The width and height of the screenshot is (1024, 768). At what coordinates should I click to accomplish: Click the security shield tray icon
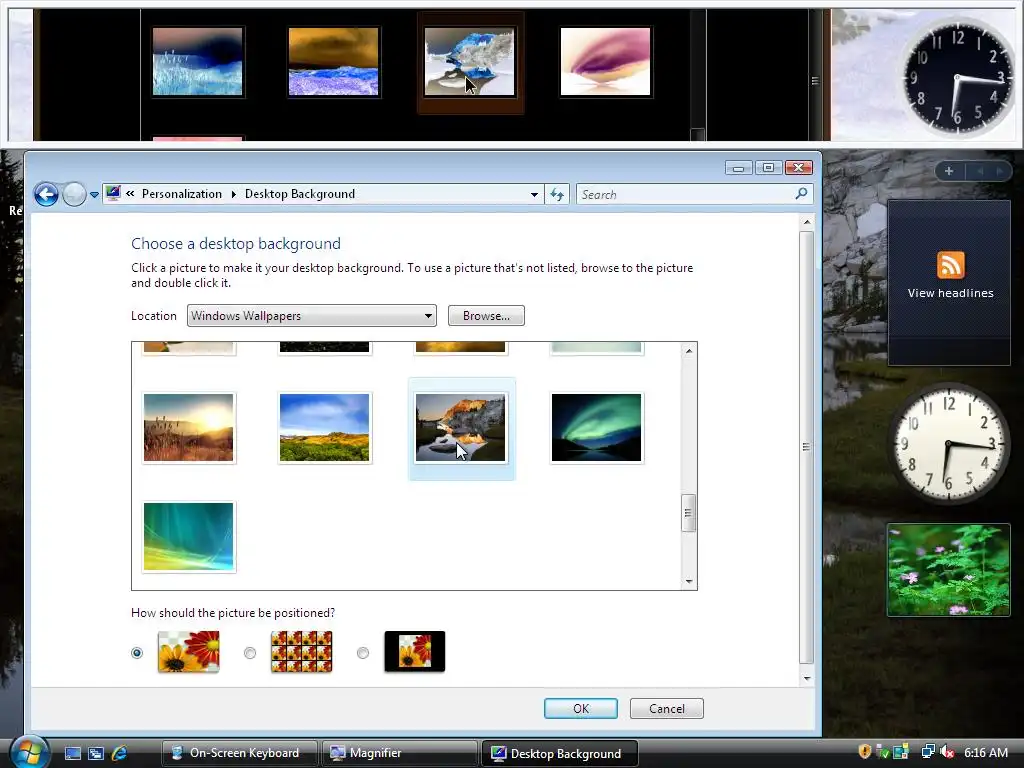pos(865,752)
